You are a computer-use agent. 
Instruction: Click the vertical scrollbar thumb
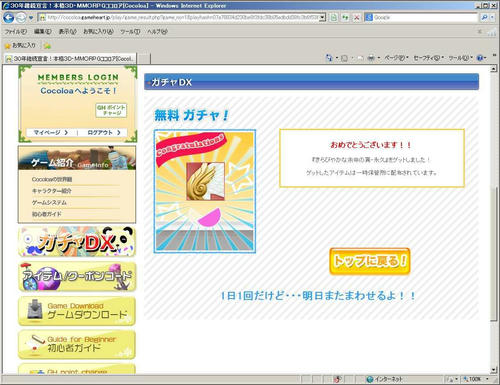click(x=494, y=253)
